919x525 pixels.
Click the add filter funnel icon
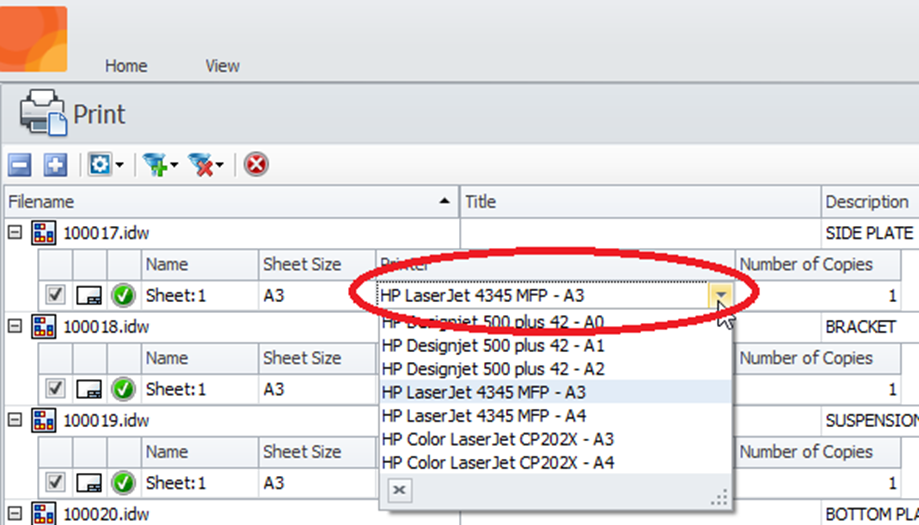point(155,165)
